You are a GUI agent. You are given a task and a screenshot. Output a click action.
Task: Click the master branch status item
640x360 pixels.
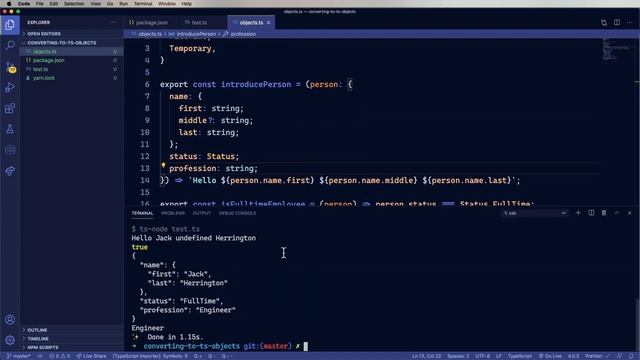point(19,356)
